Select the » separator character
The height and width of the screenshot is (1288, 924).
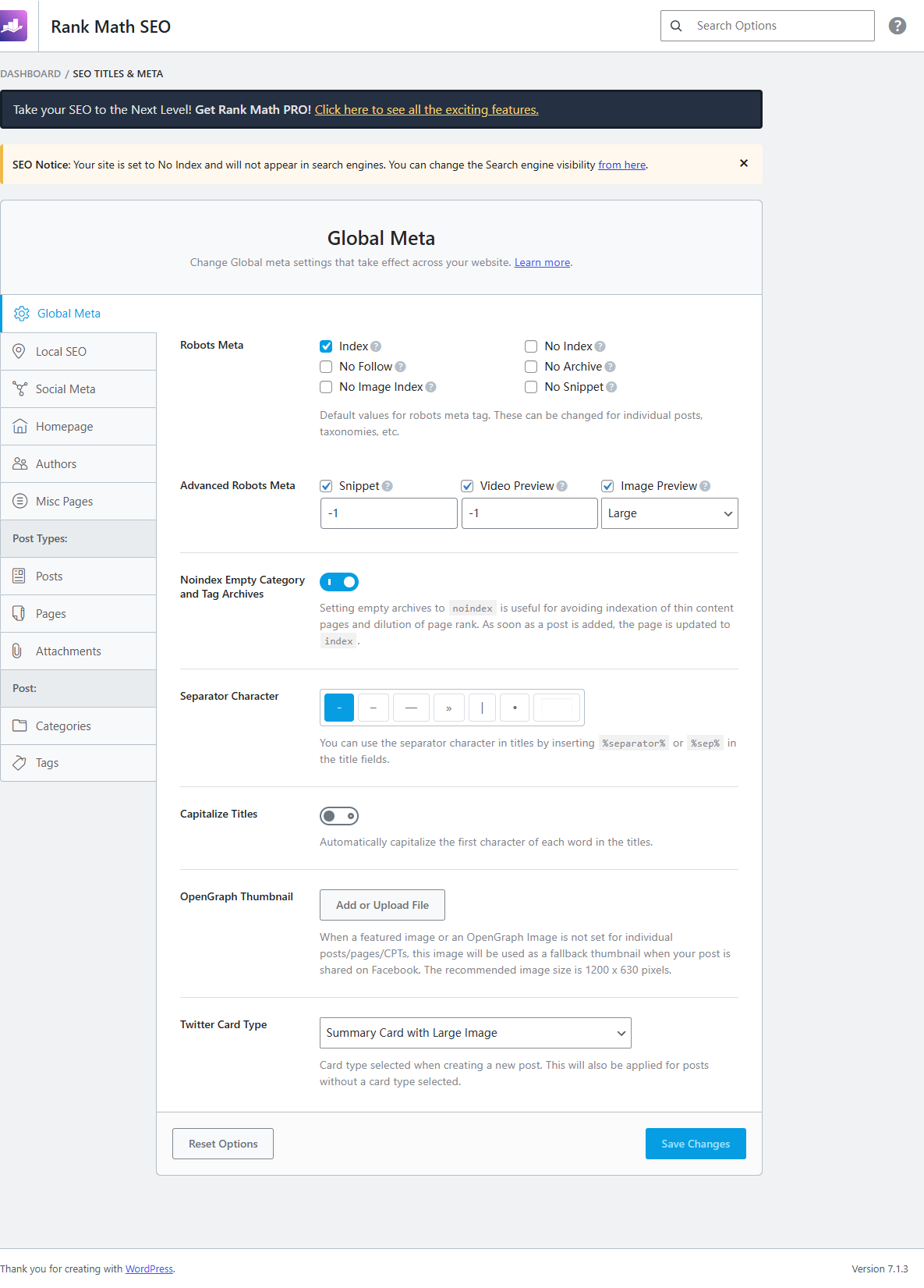[x=449, y=708]
